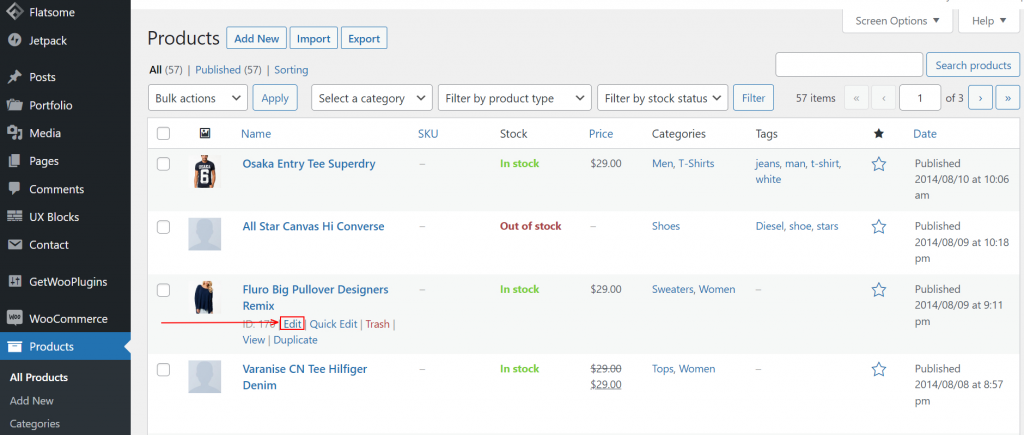The height and width of the screenshot is (435, 1024).
Task: Open the Flatsome theme menu icon
Action: click(14, 12)
